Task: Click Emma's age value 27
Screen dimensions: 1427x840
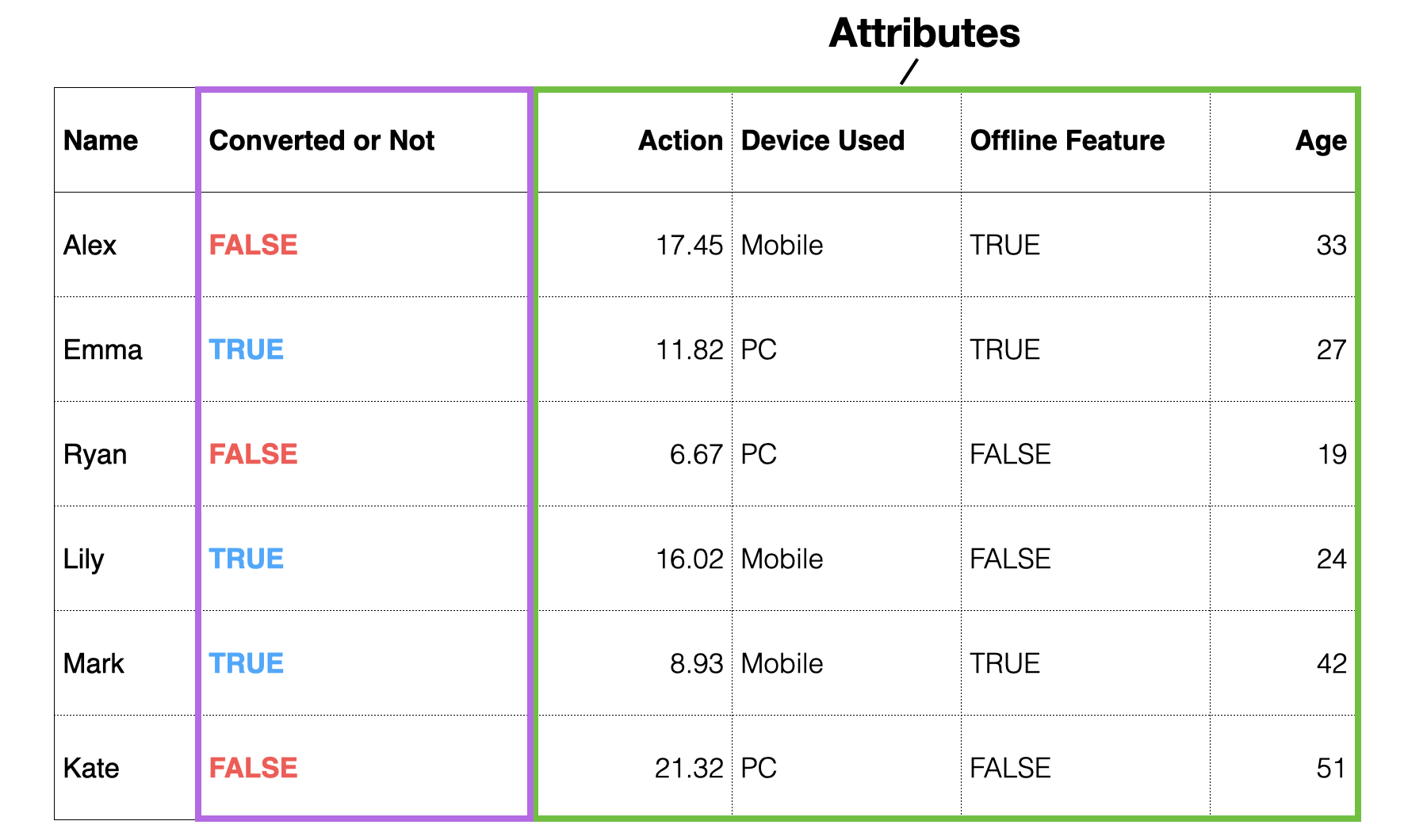Action: (1332, 349)
